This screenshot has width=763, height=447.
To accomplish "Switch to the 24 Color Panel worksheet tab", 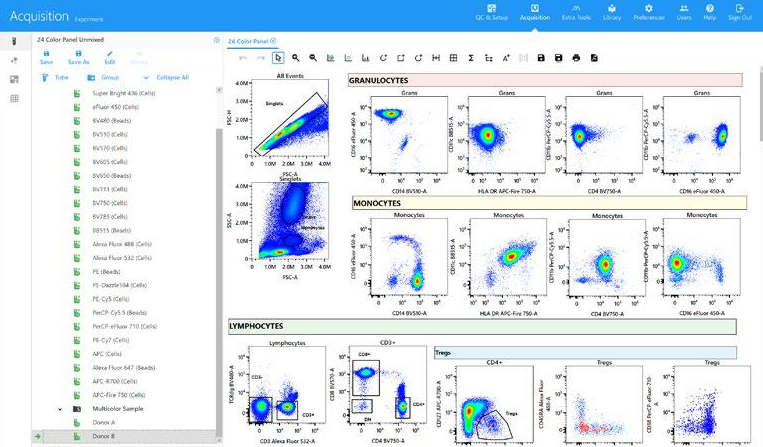I will (x=247, y=41).
